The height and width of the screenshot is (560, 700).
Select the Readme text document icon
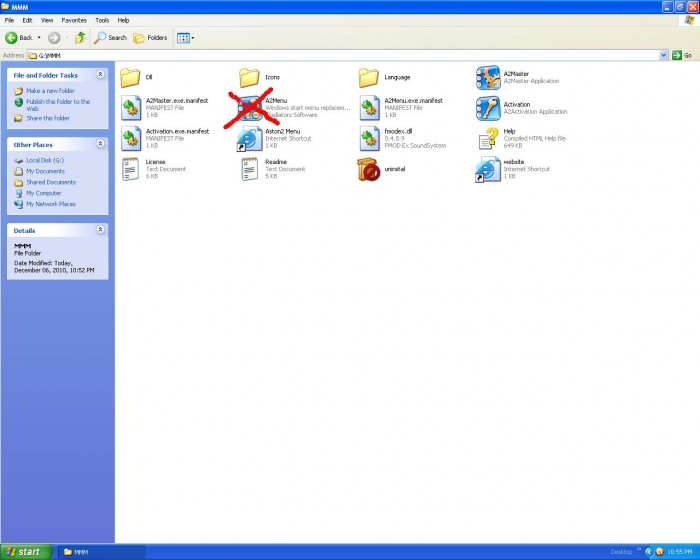[250, 169]
